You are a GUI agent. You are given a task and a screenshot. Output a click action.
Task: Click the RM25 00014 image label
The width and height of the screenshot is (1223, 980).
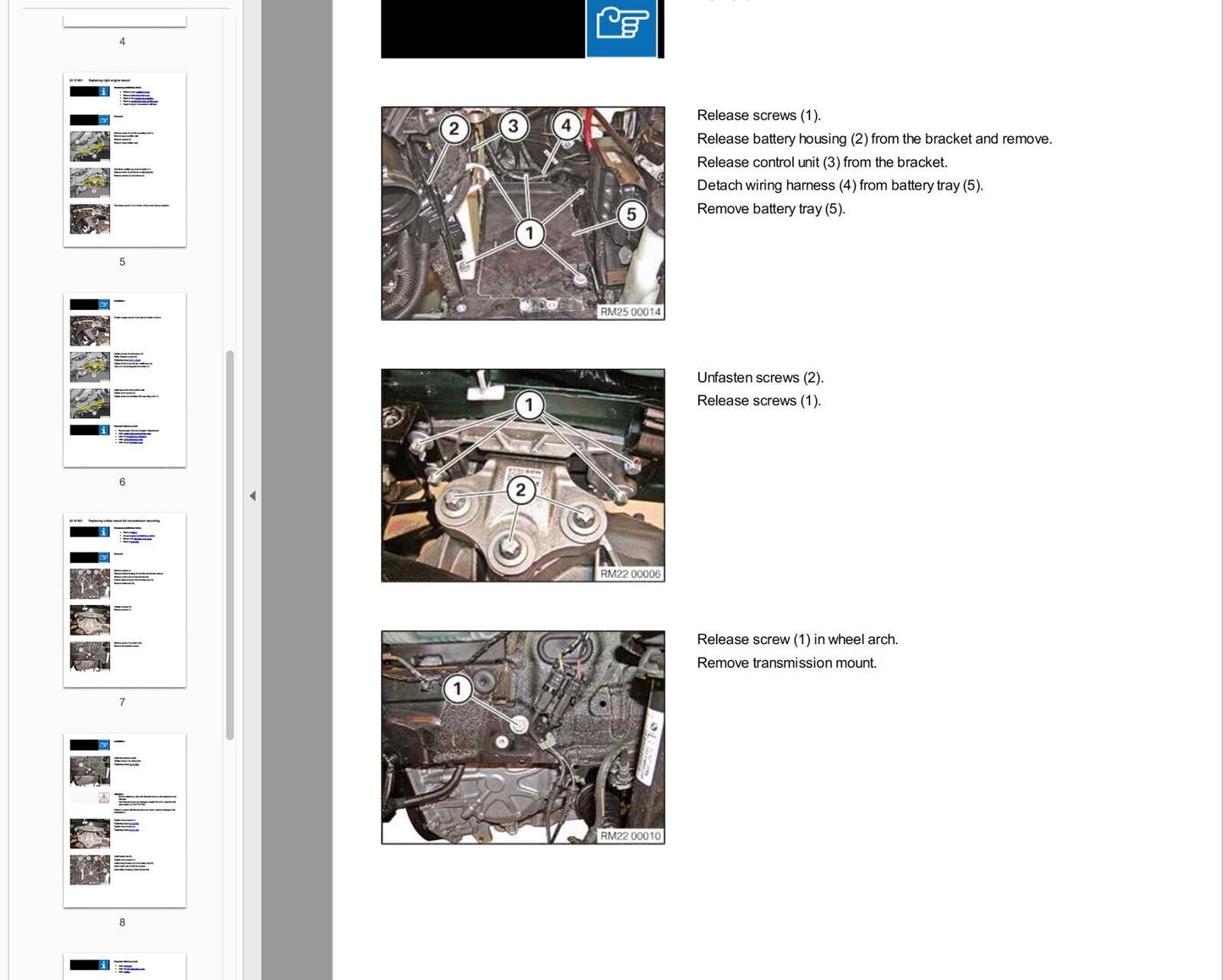630,312
